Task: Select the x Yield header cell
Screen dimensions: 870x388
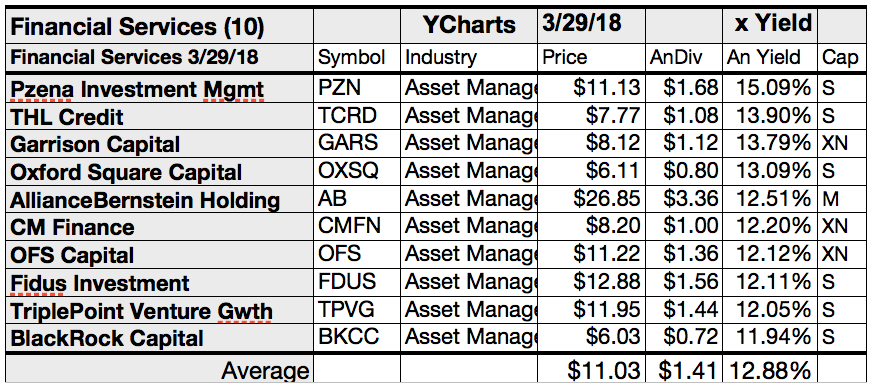Action: pyautogui.click(x=770, y=26)
